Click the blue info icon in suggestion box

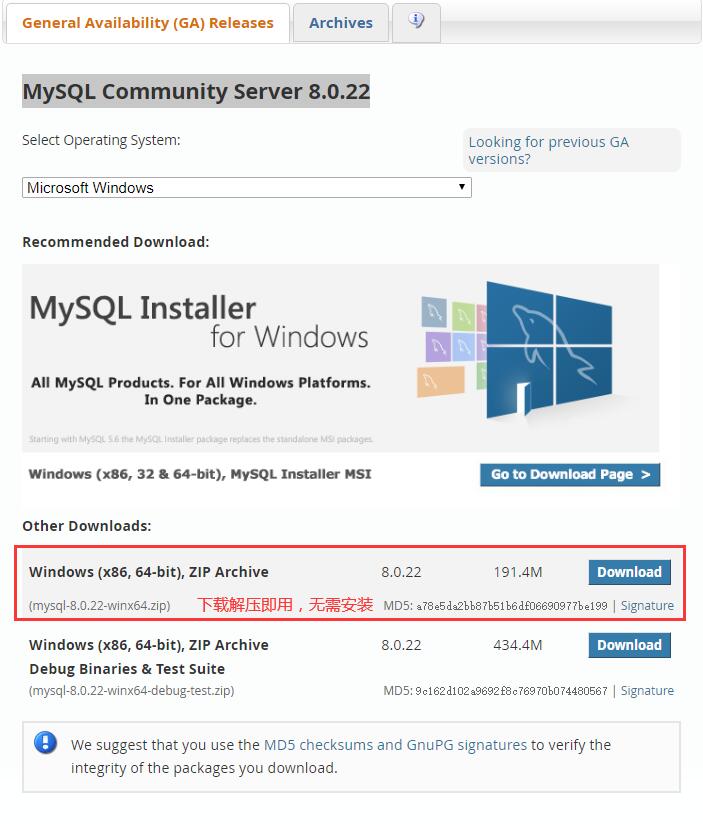(x=45, y=743)
